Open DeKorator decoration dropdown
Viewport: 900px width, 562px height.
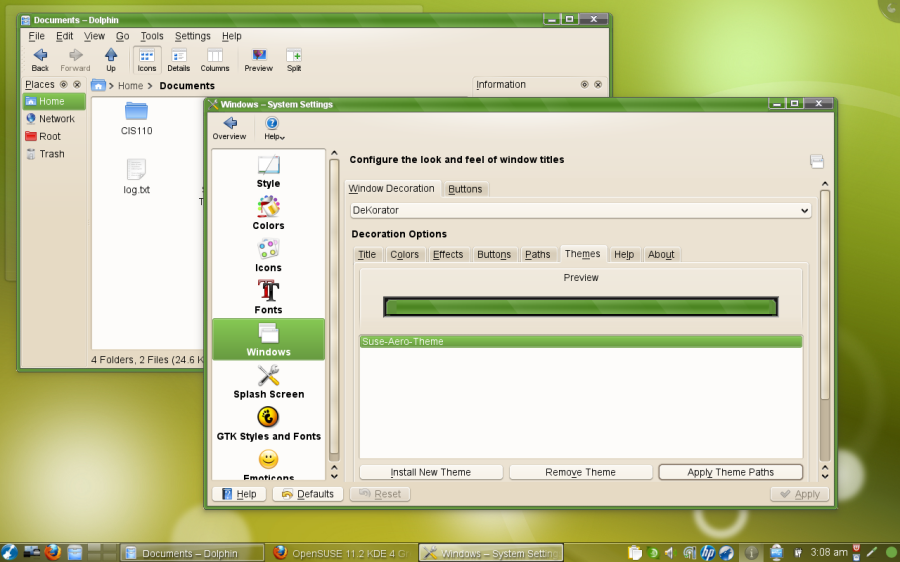[580, 210]
